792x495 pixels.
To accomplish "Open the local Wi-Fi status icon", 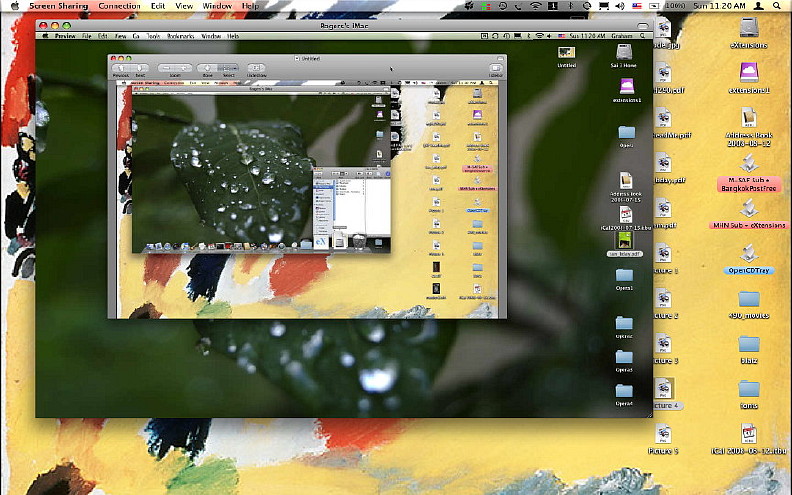I will (536, 6).
